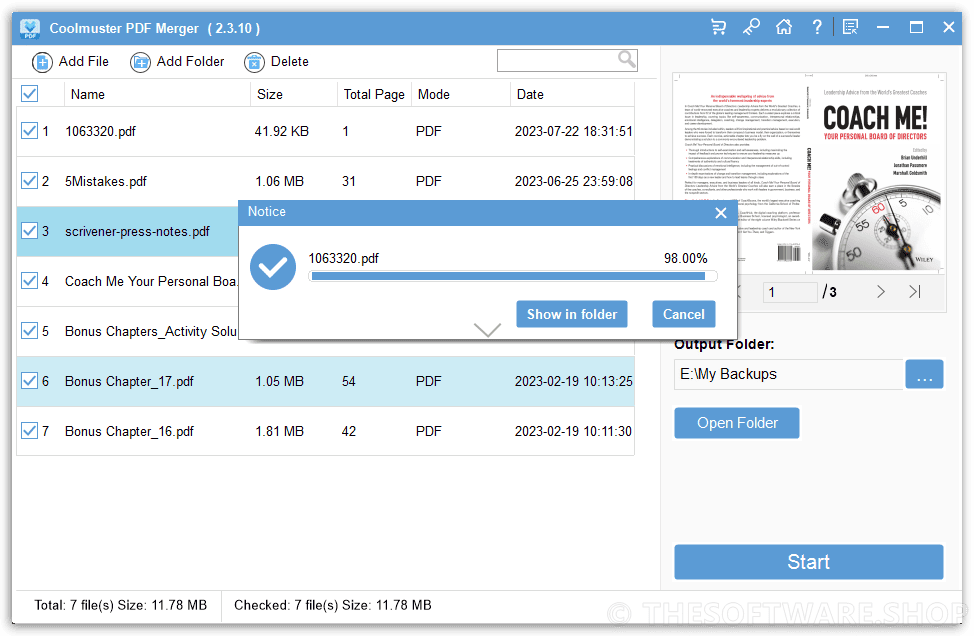Click the merge progress bar

513,276
